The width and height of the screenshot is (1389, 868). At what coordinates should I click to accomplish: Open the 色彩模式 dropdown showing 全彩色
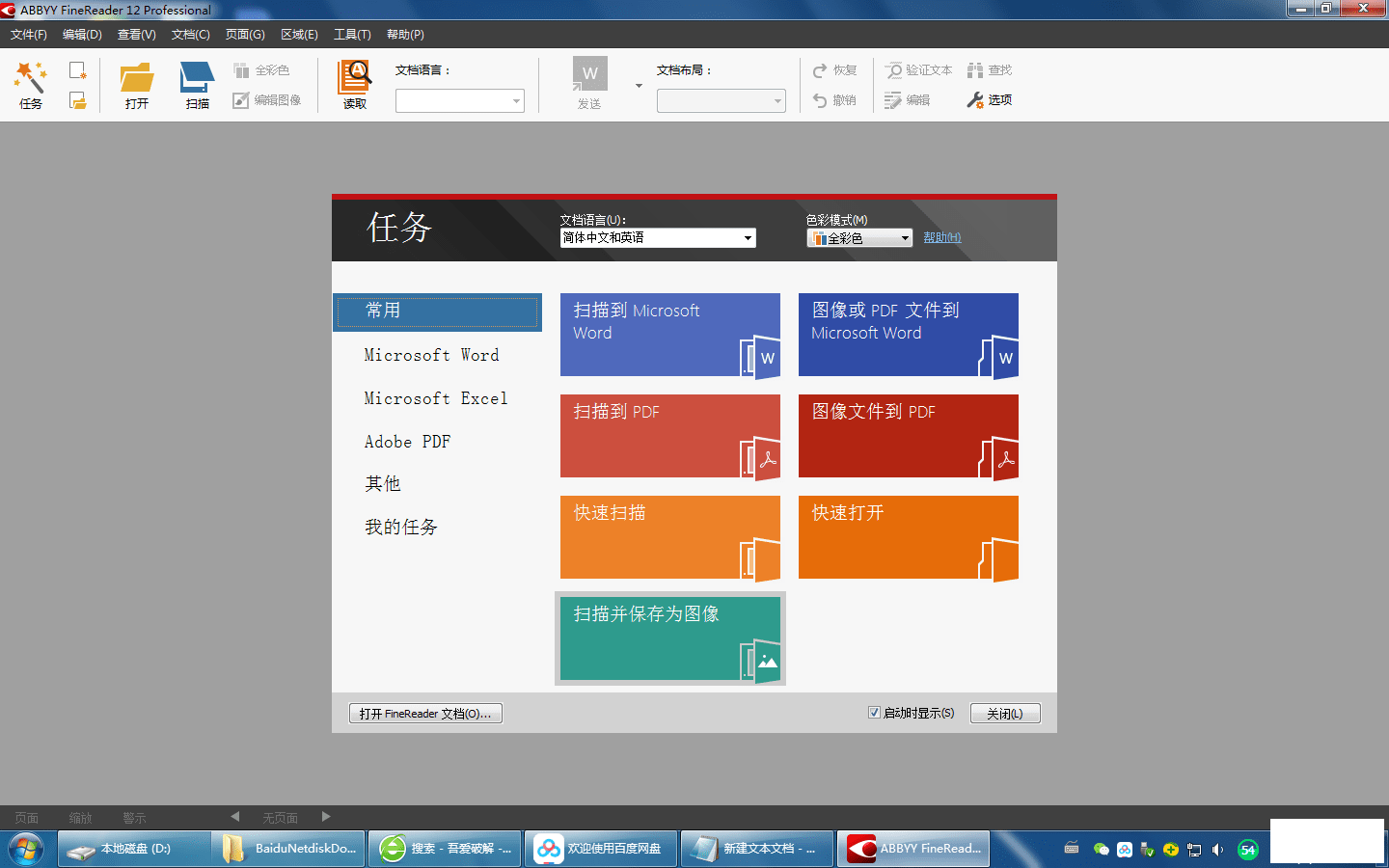click(x=859, y=238)
